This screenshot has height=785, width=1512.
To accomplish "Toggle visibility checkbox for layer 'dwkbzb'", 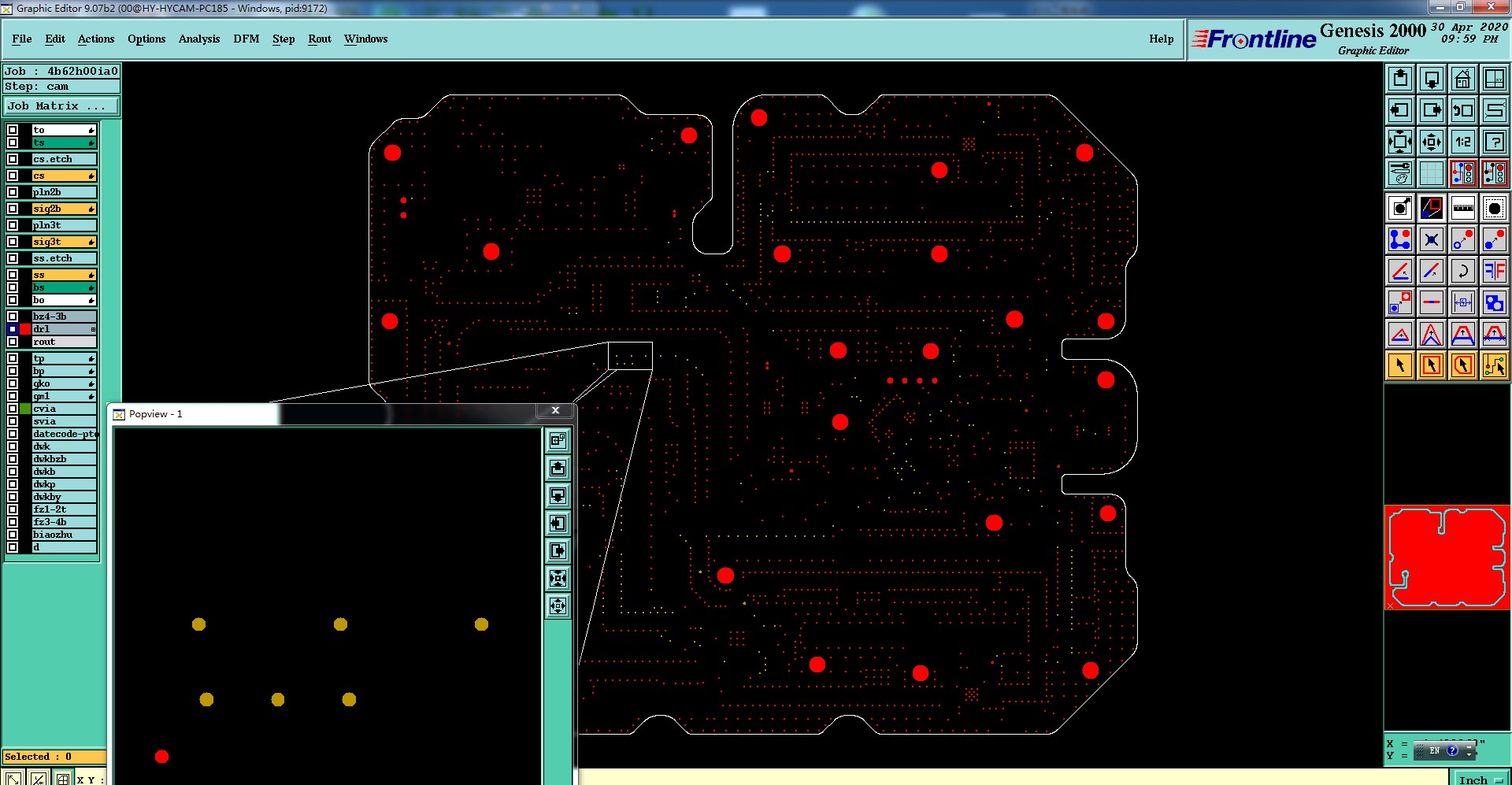I will click(13, 459).
